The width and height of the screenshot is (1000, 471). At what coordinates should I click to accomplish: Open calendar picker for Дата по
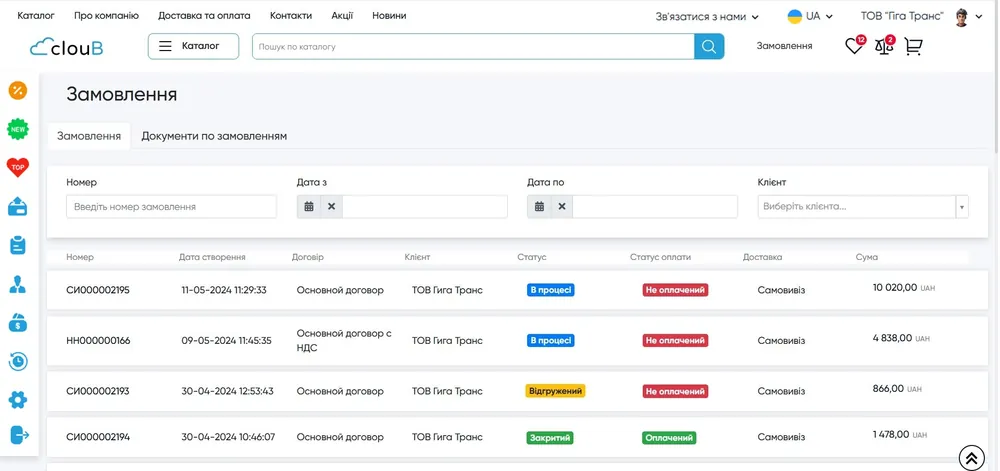click(540, 207)
